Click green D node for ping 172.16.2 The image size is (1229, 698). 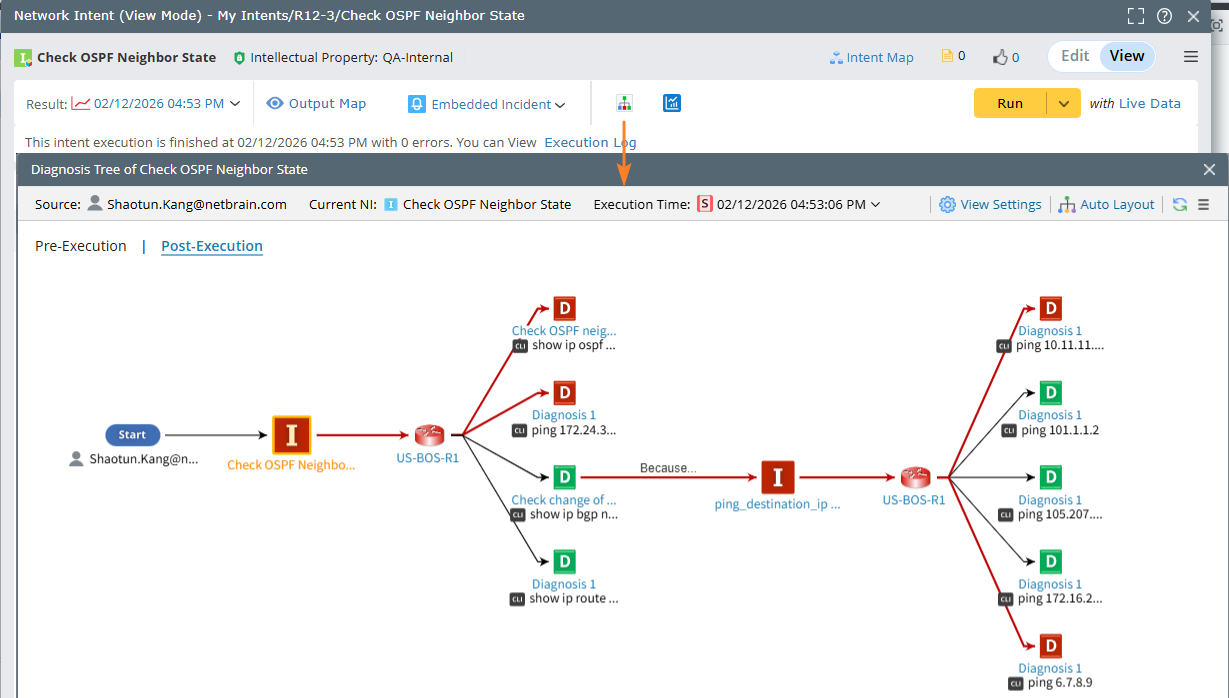click(x=1050, y=561)
